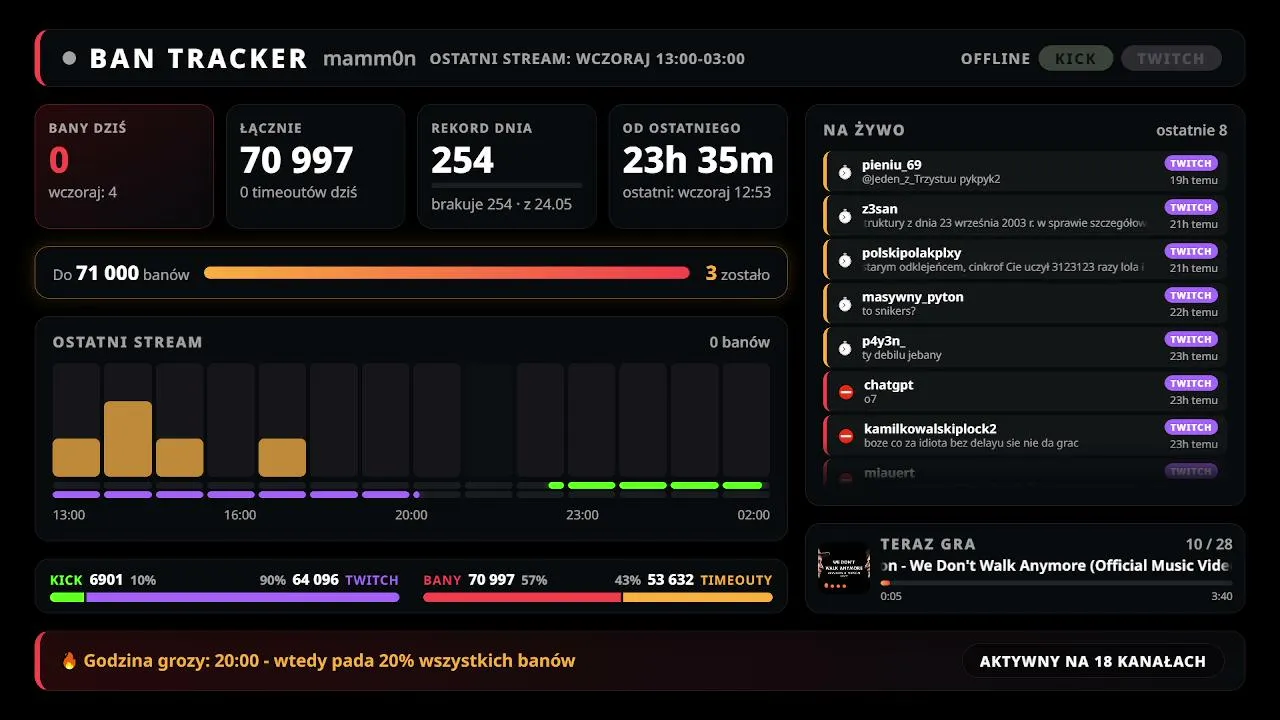
Task: Click the OFFLINE status label
Action: point(995,59)
